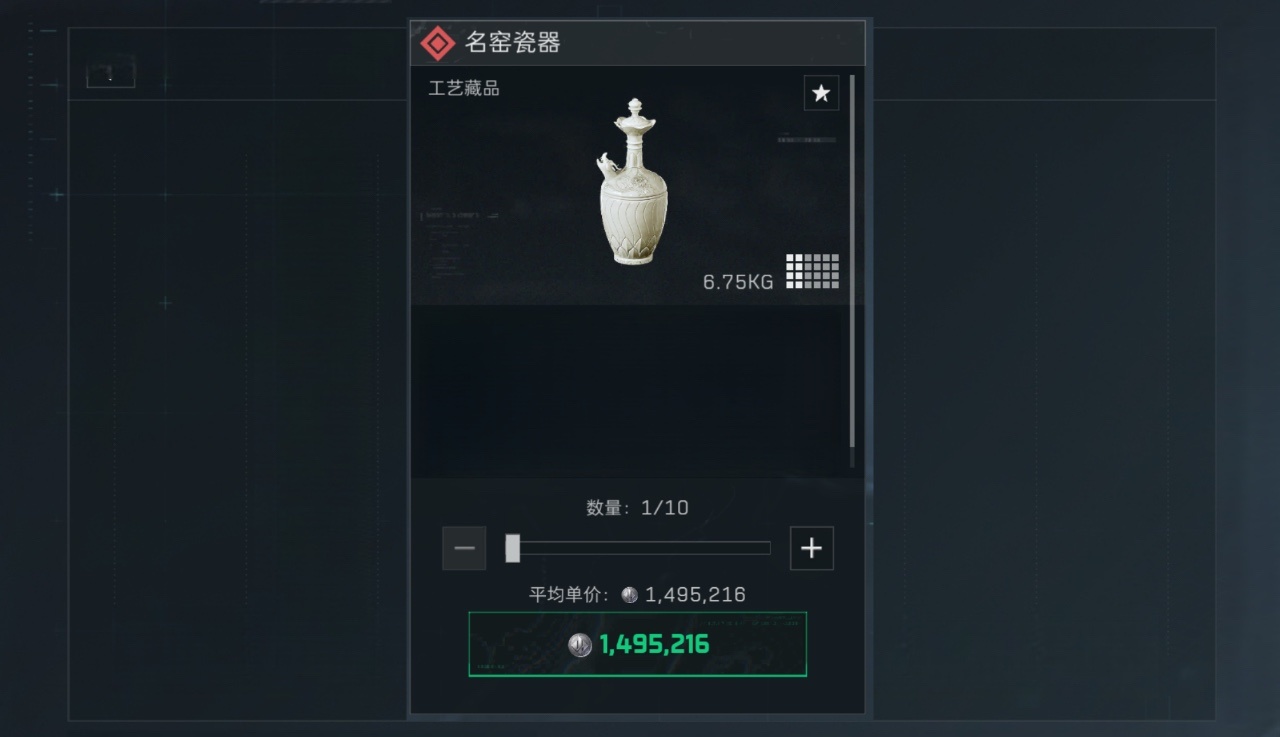1280x737 pixels.
Task: Buy the item for 1,495,216
Action: click(x=638, y=644)
